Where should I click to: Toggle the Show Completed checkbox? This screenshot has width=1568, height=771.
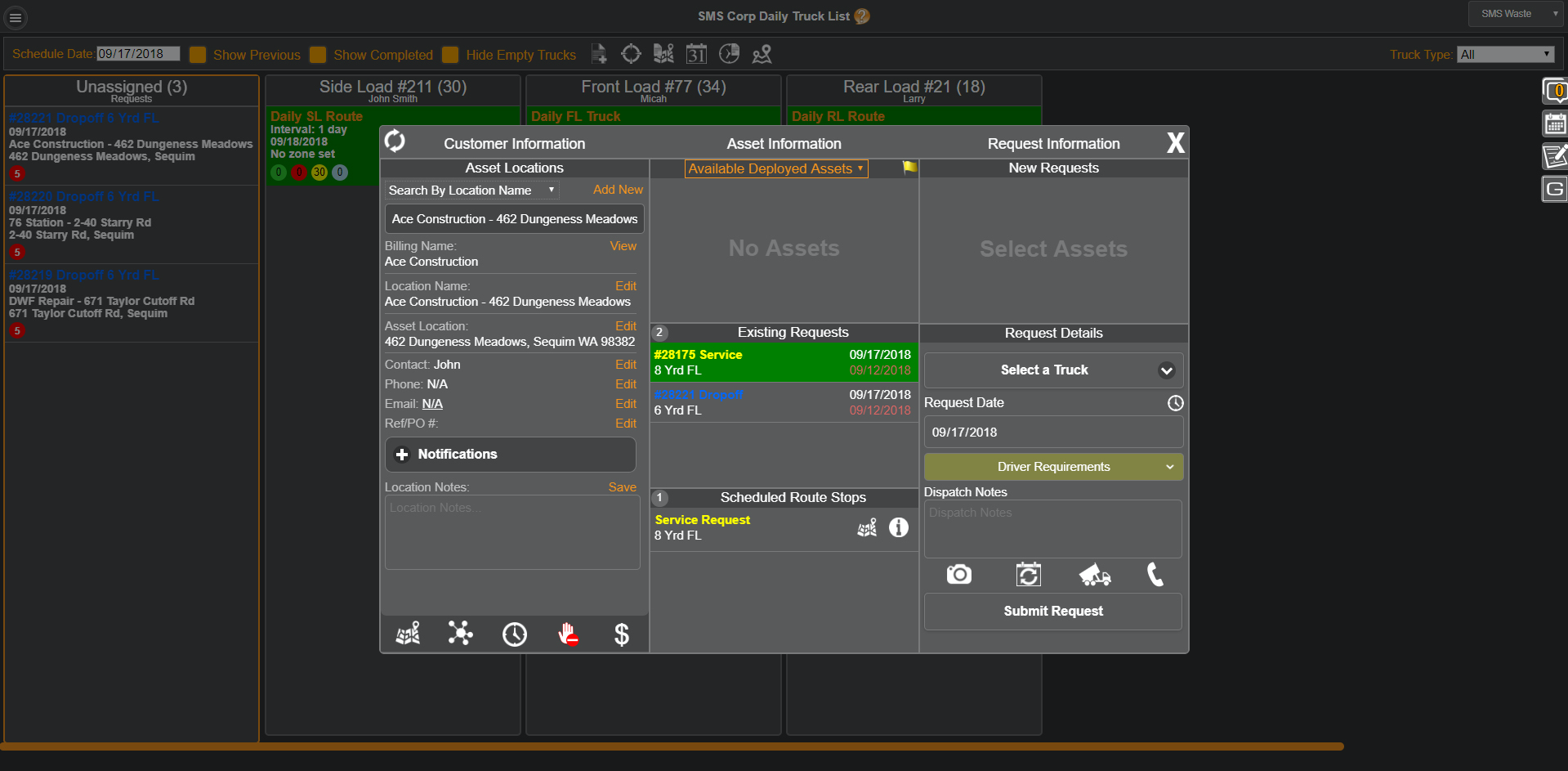click(x=318, y=55)
